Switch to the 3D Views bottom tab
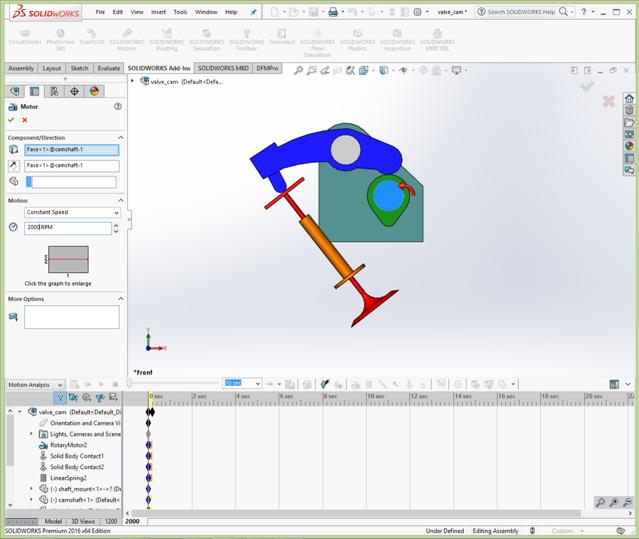This screenshot has width=639, height=539. [x=83, y=521]
